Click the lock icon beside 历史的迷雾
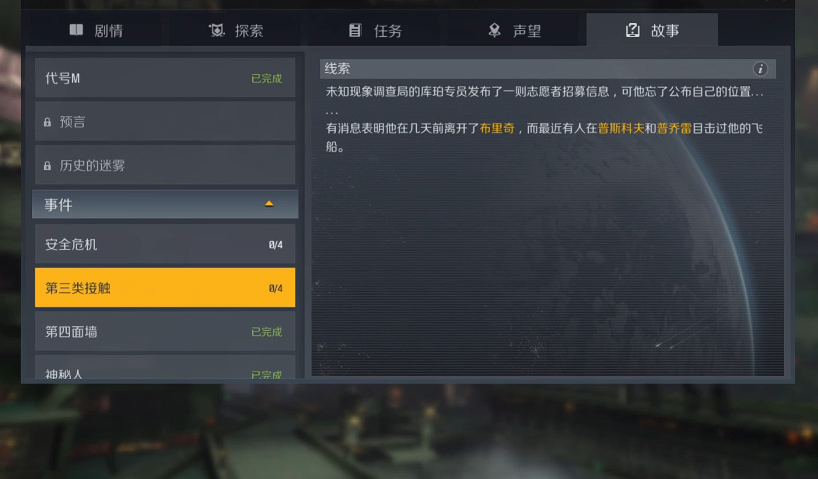818x479 pixels. pyautogui.click(x=47, y=166)
